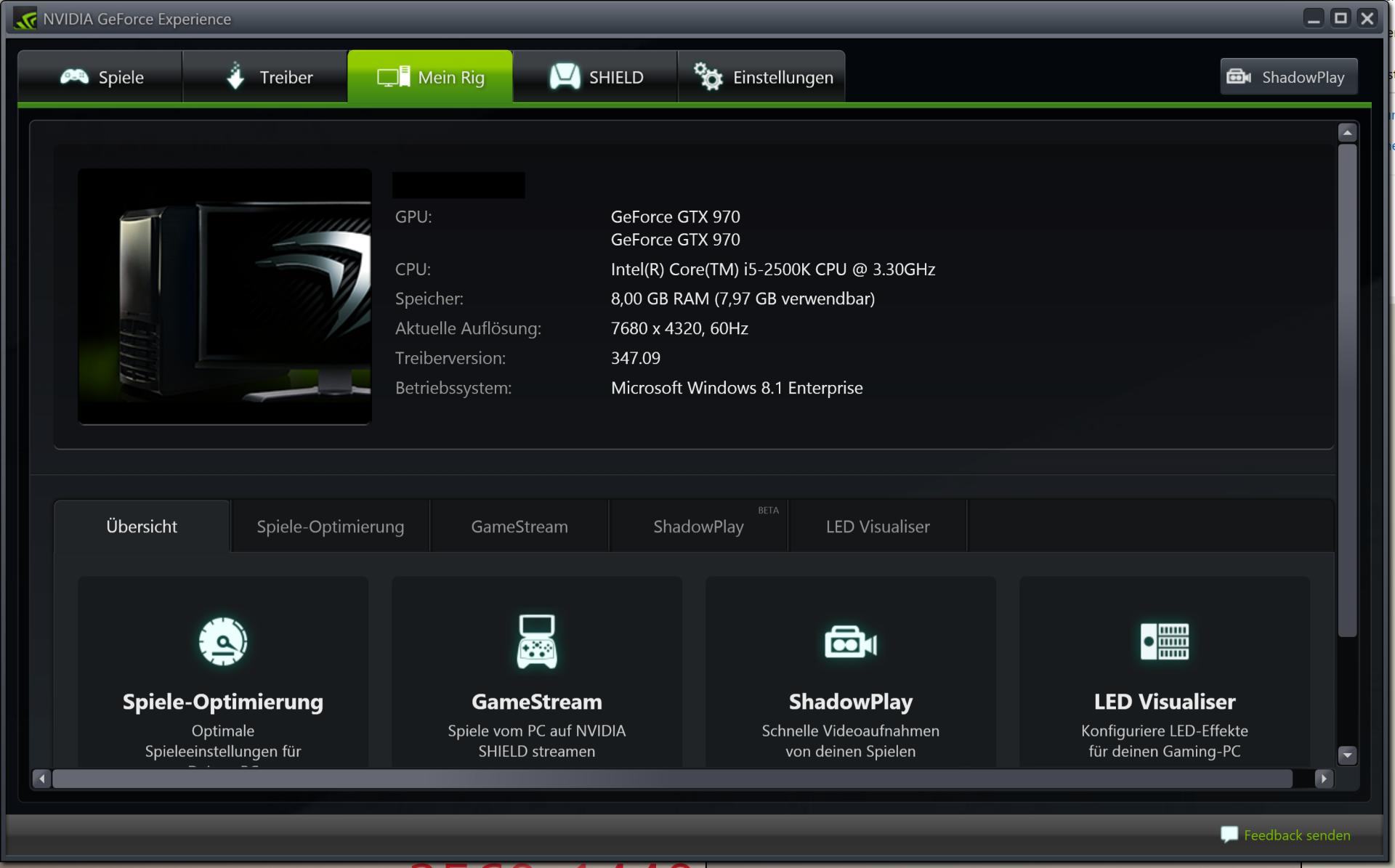The image size is (1395, 868).
Task: Click the ShadowPlay video camera card icon
Action: pyautogui.click(x=851, y=642)
